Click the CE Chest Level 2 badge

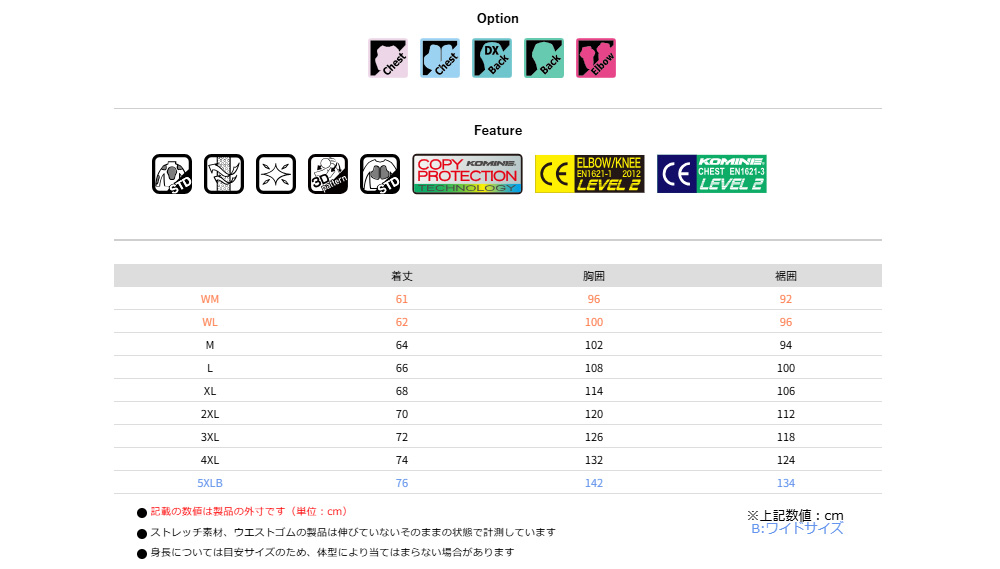(712, 174)
